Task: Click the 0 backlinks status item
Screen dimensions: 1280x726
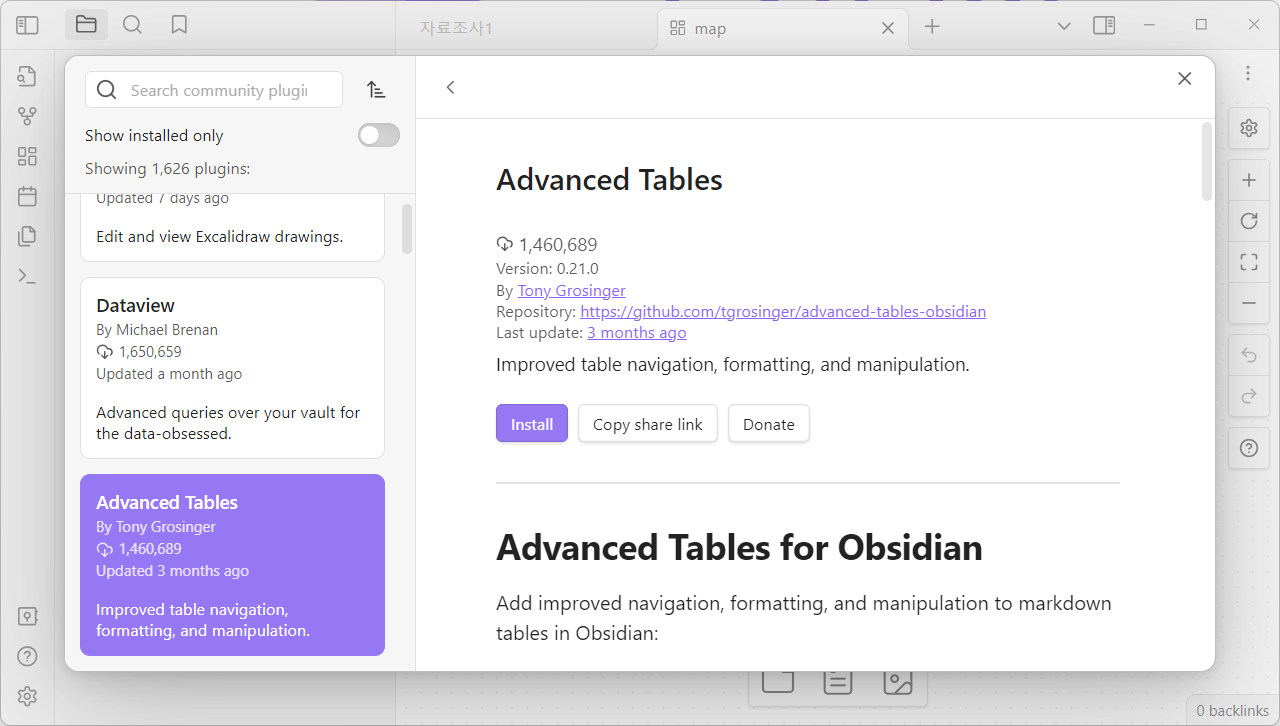Action: 1232,711
